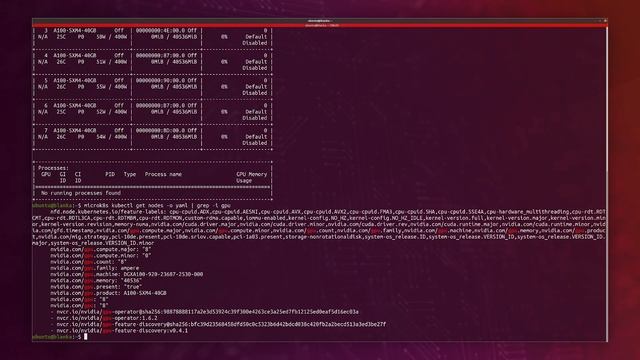Click the shell prompt cursor on the last line
Screen dimensions: 640x360
click(86, 337)
